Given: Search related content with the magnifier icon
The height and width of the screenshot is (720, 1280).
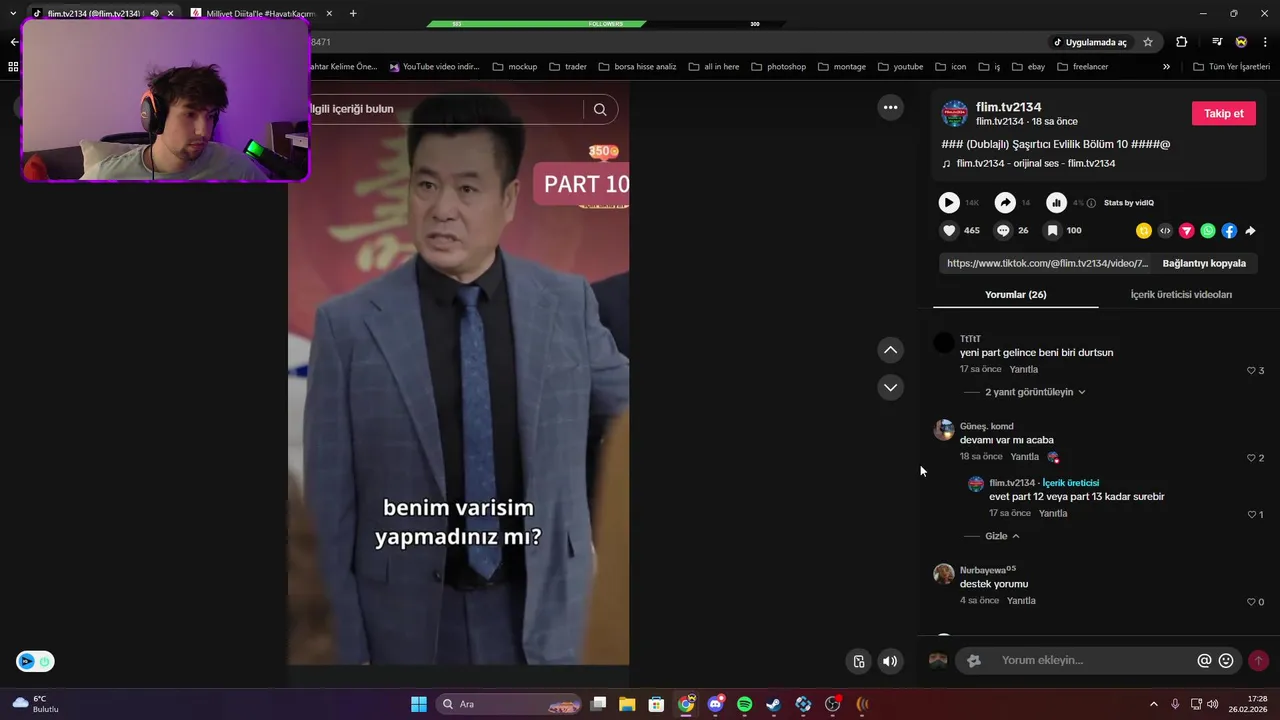Looking at the screenshot, I should [600, 110].
